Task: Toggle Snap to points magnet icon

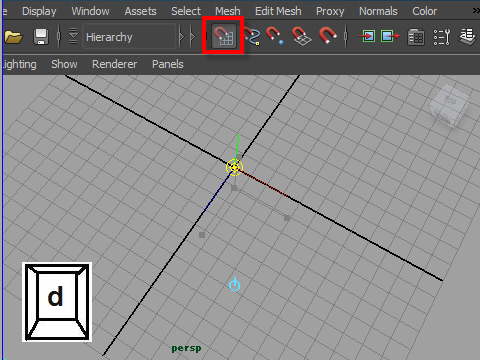Action: (x=275, y=36)
